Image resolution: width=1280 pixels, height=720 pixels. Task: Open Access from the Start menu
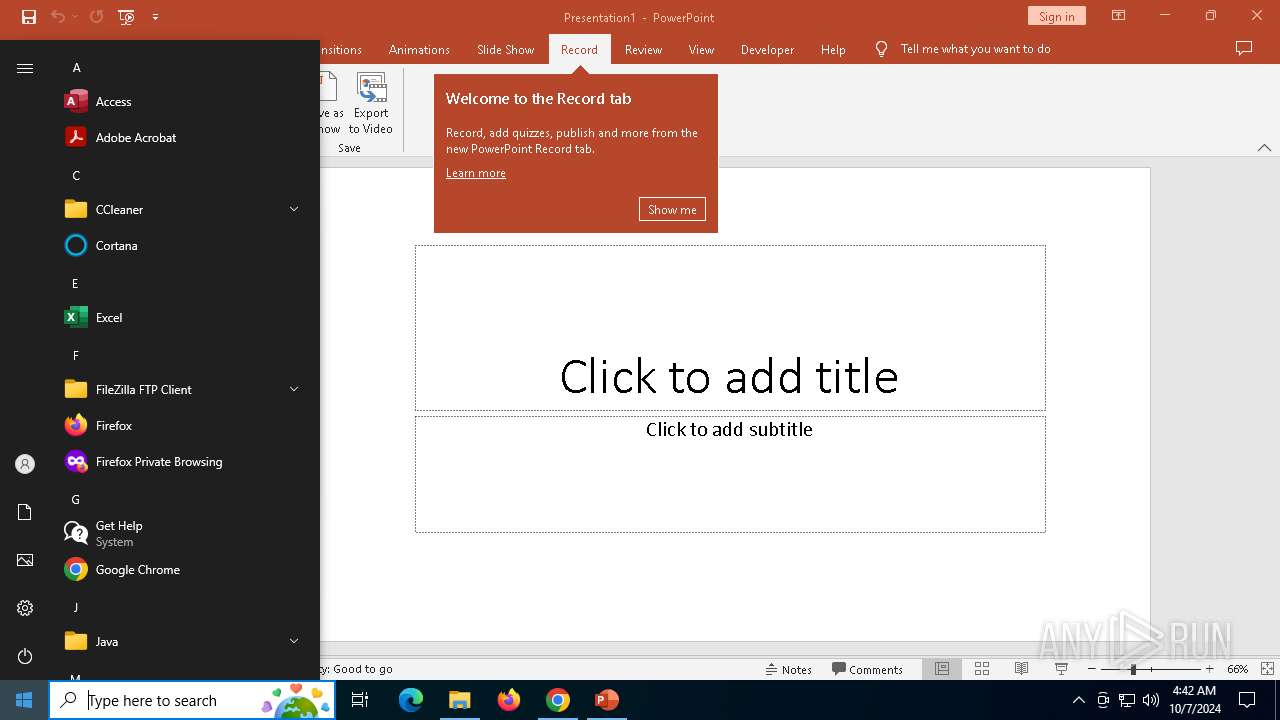[184, 101]
